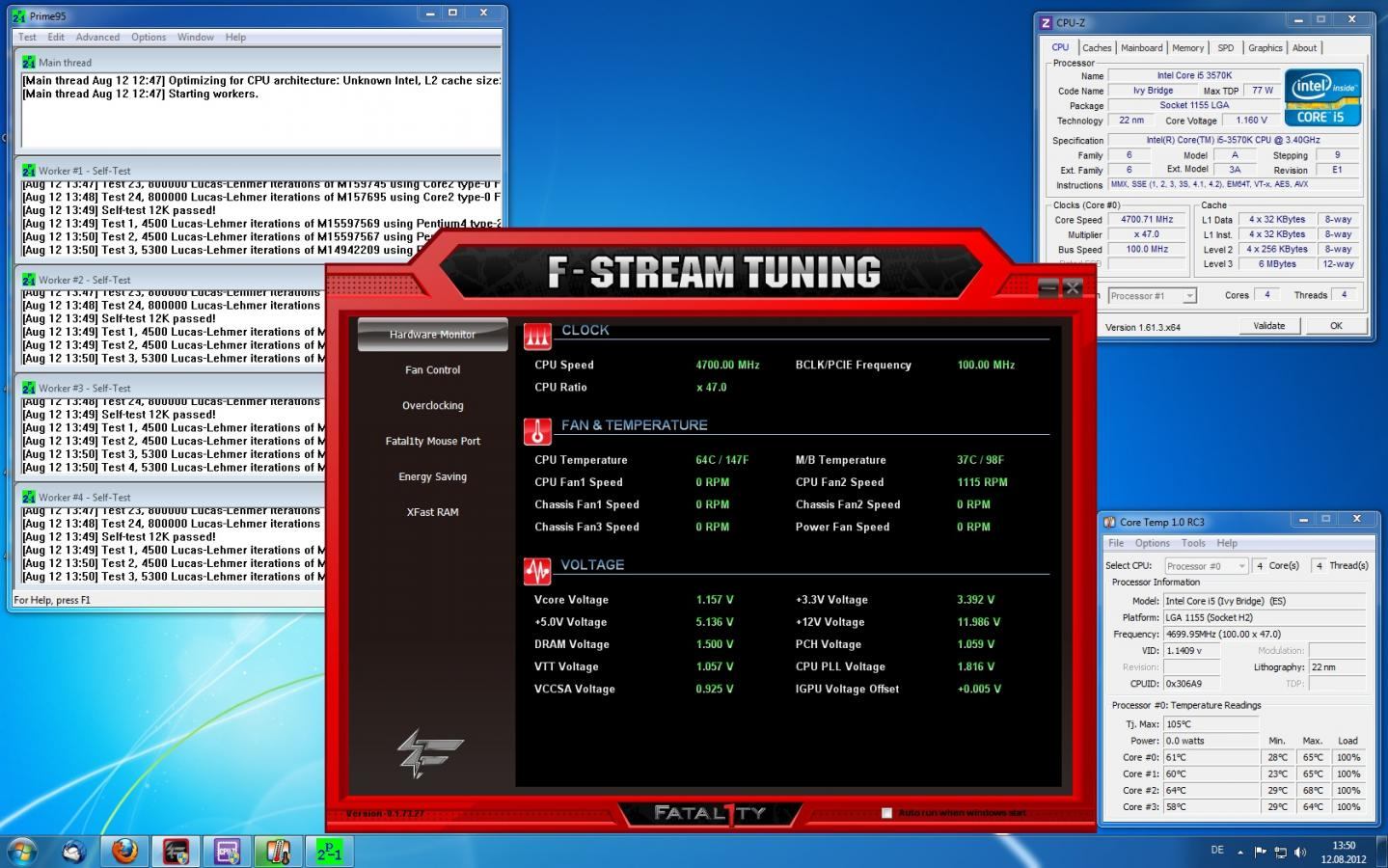
Task: Switch to CPU-Z via its taskbar icon
Action: (227, 852)
